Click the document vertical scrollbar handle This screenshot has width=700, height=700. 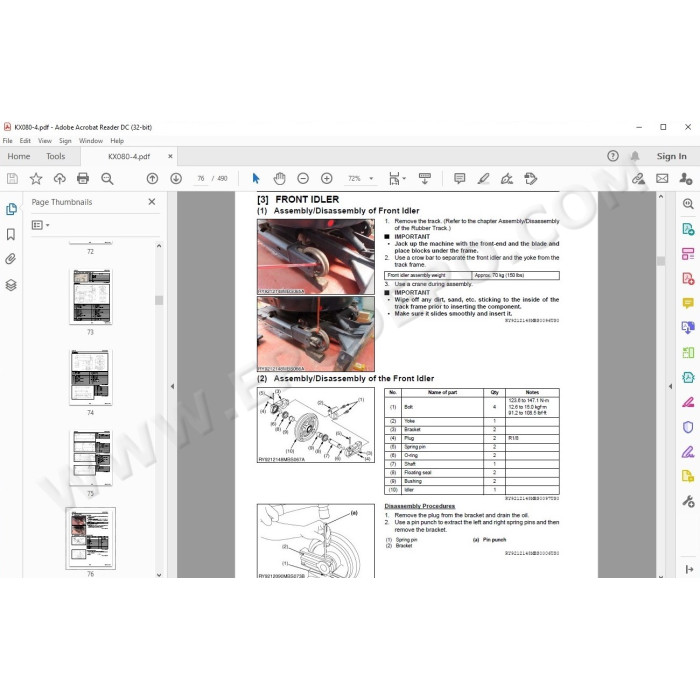[x=661, y=261]
